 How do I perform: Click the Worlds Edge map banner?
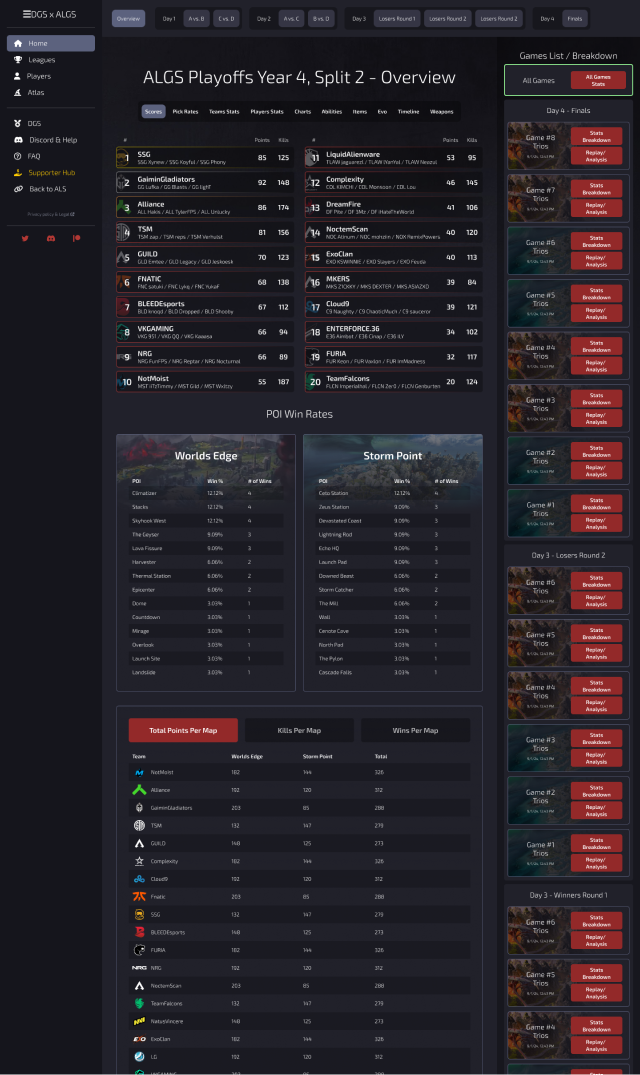pos(206,455)
